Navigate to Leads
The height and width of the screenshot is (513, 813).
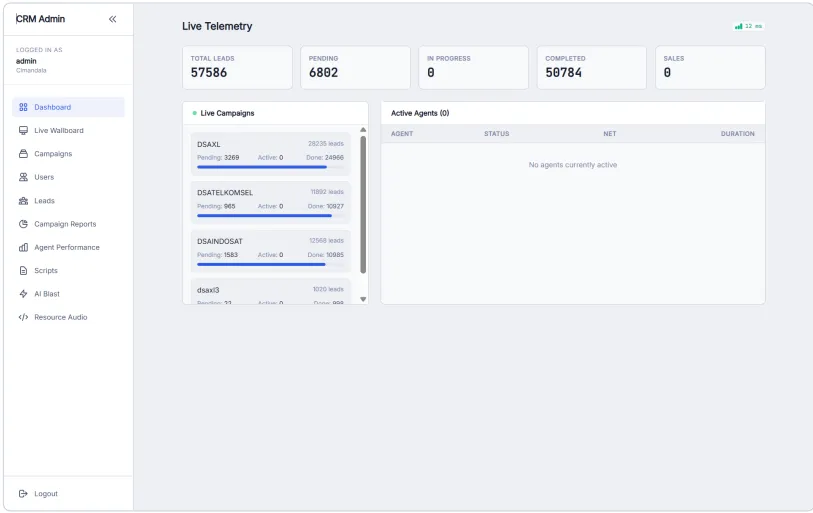pos(68,201)
